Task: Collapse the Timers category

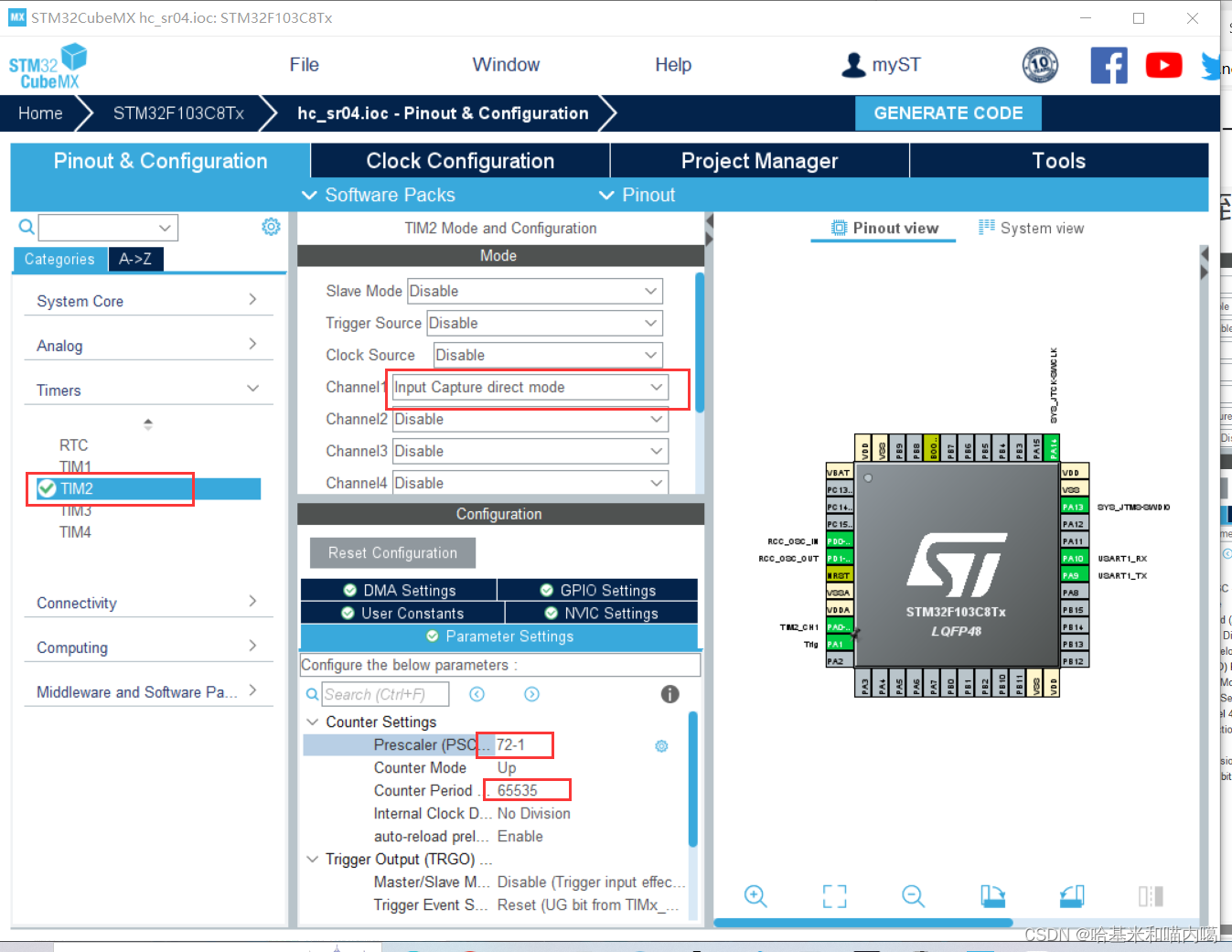Action: (148, 390)
